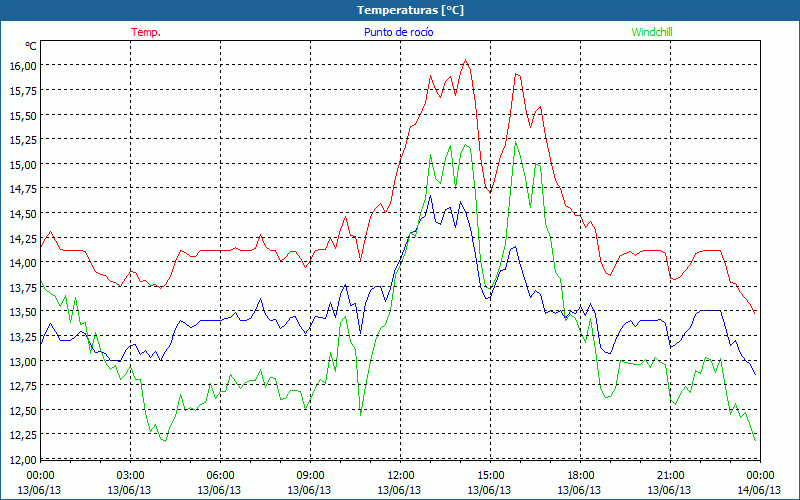Click the 15,50 y-axis value

pyautogui.click(x=23, y=115)
